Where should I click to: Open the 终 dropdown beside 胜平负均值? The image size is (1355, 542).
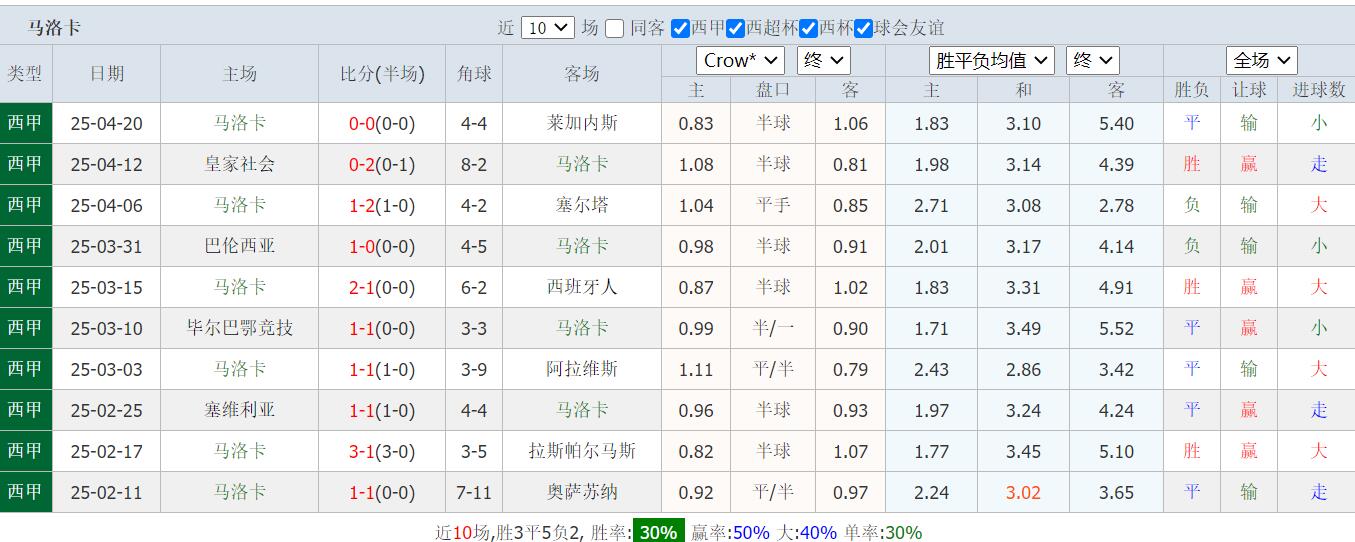pyautogui.click(x=1092, y=60)
